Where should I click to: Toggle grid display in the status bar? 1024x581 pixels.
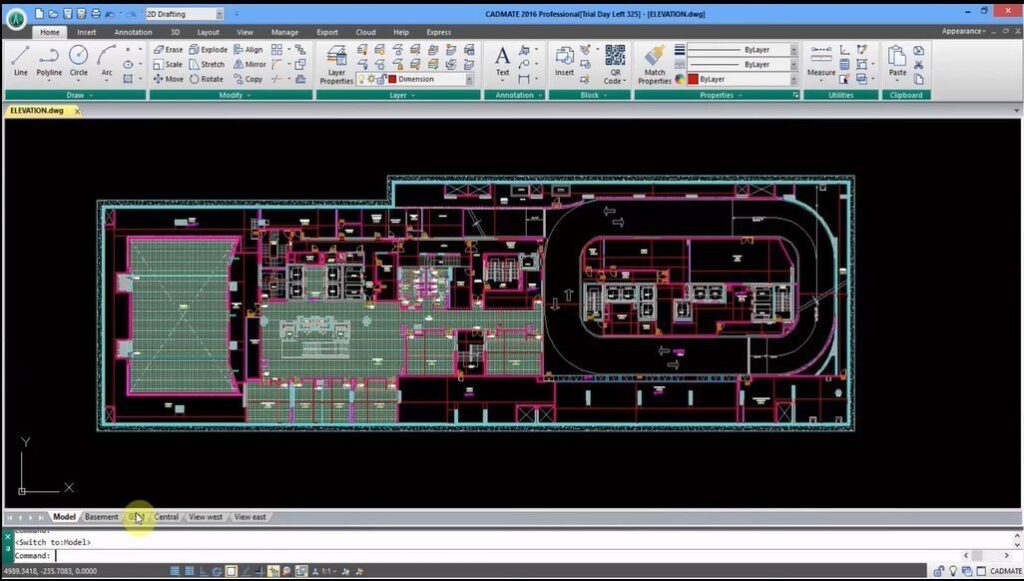coord(189,570)
